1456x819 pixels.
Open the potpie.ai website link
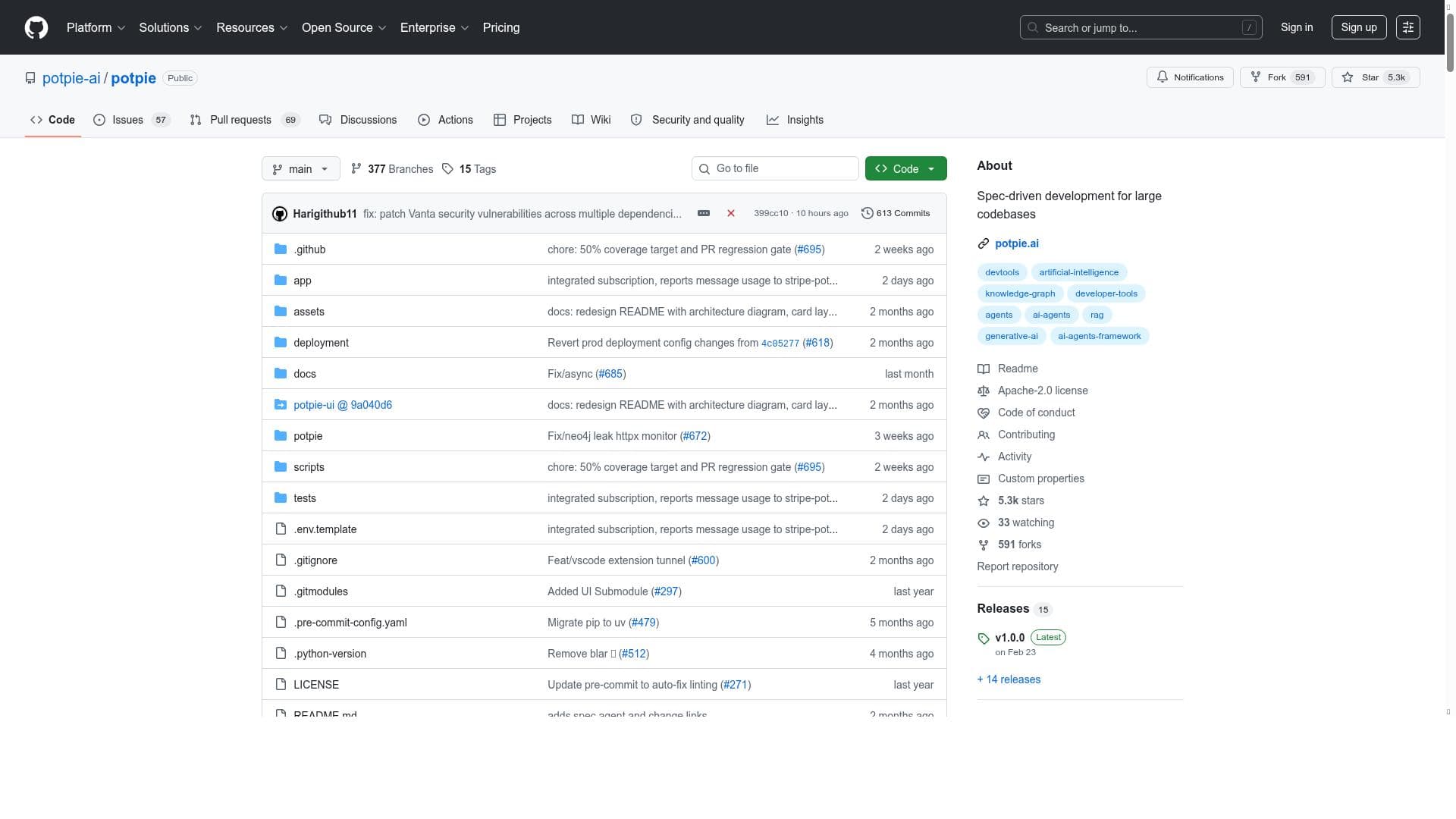[x=1016, y=243]
